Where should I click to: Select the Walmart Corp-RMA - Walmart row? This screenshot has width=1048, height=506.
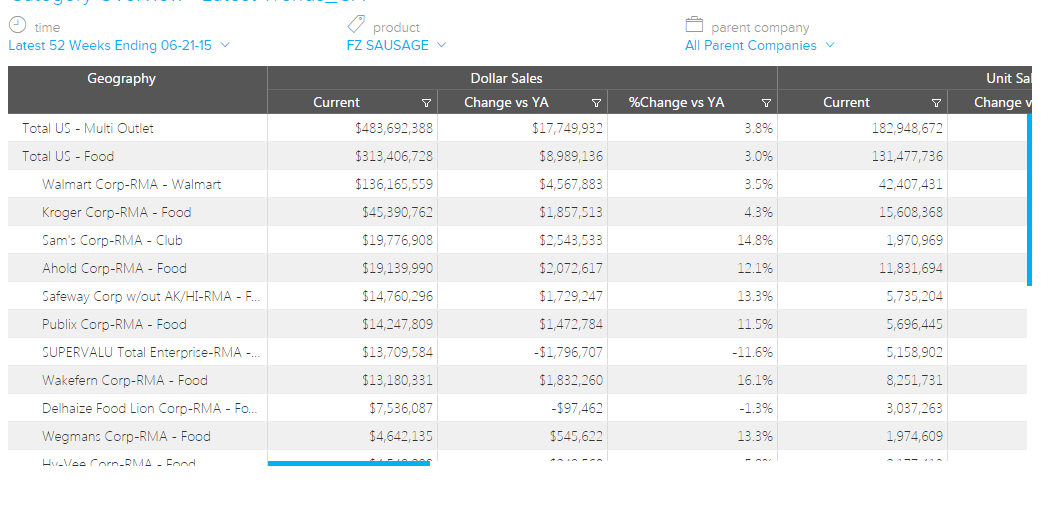[x=132, y=184]
